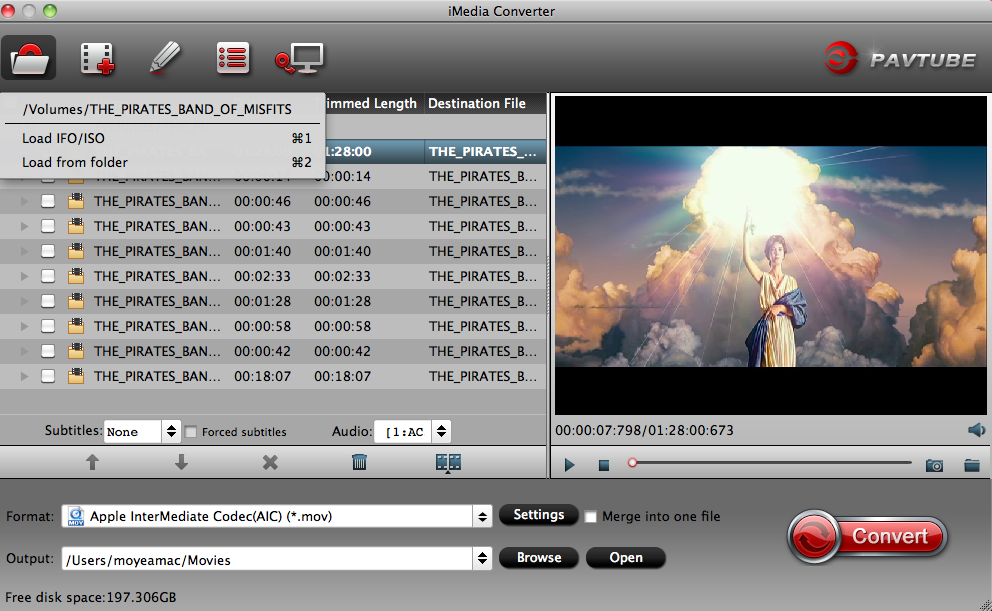Check the title with length 00:01:28

click(x=48, y=301)
